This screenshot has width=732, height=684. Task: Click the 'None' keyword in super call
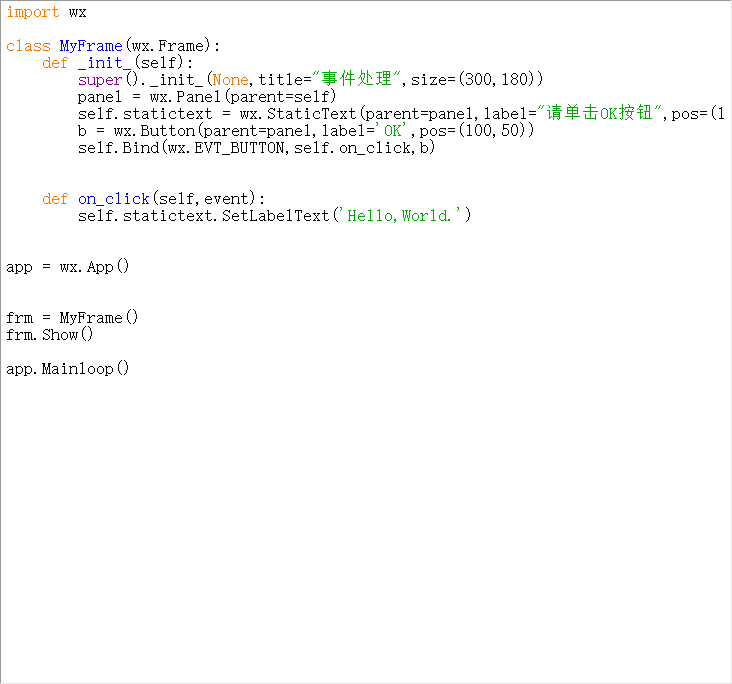[231, 80]
